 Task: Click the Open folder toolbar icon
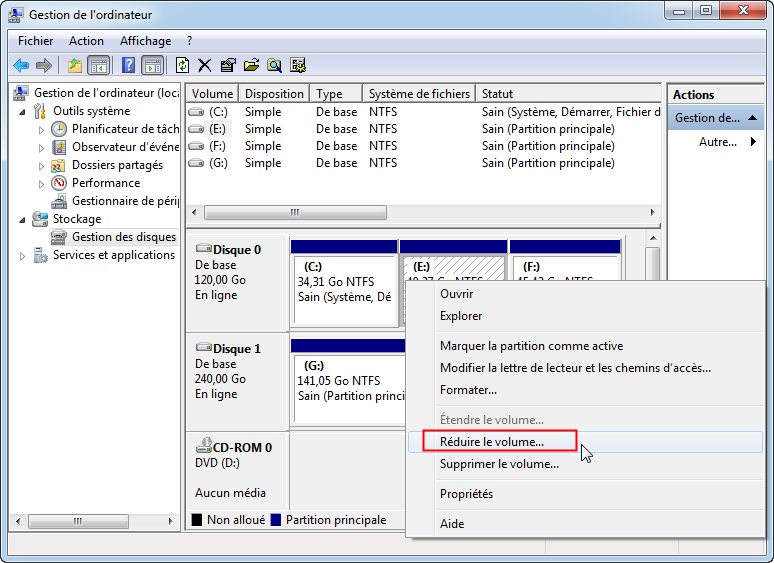click(251, 65)
